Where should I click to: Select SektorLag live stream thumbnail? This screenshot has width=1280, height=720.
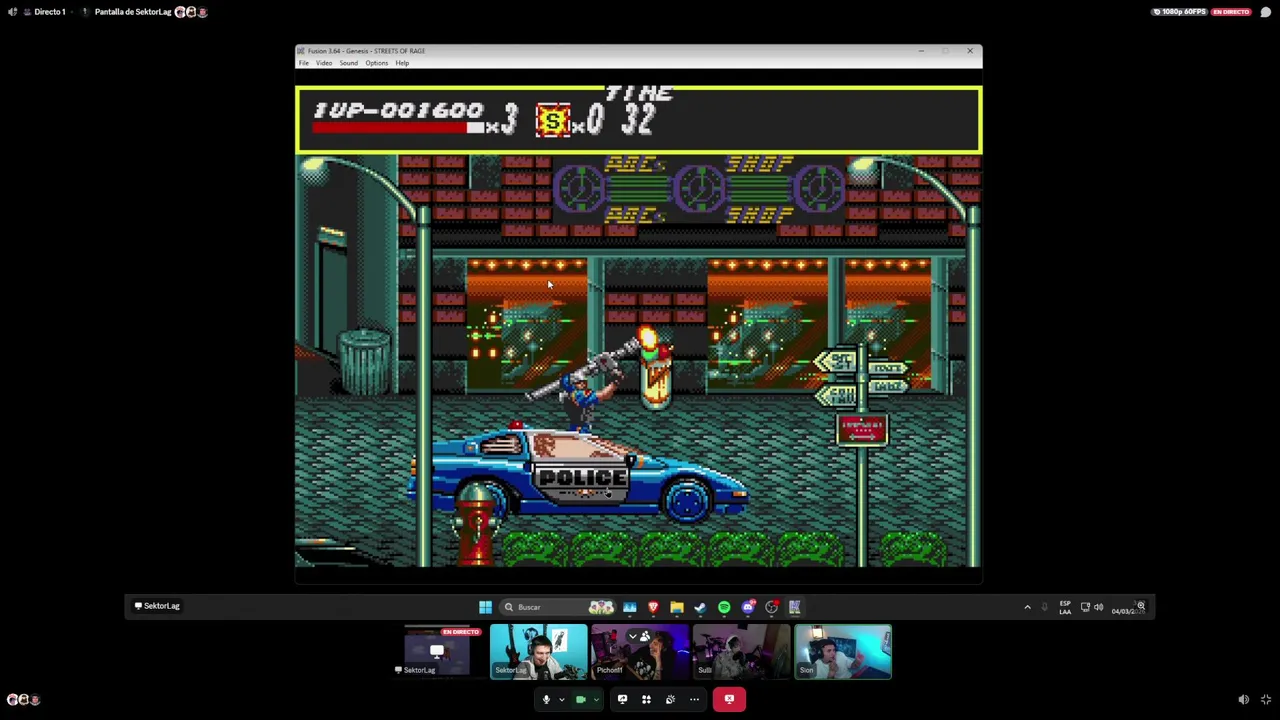tap(436, 652)
